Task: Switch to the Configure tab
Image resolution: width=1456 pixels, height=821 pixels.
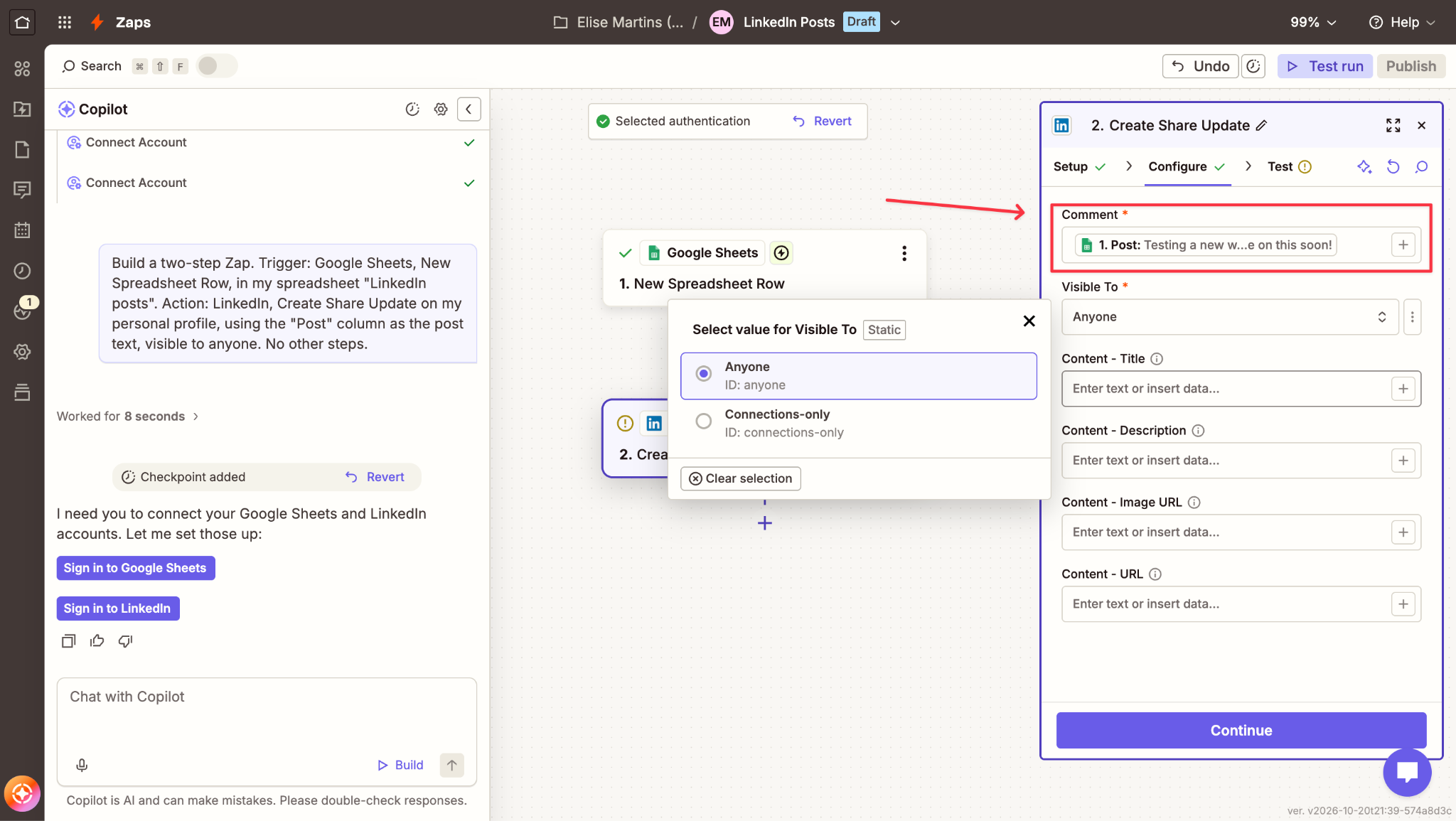Action: (1187, 166)
